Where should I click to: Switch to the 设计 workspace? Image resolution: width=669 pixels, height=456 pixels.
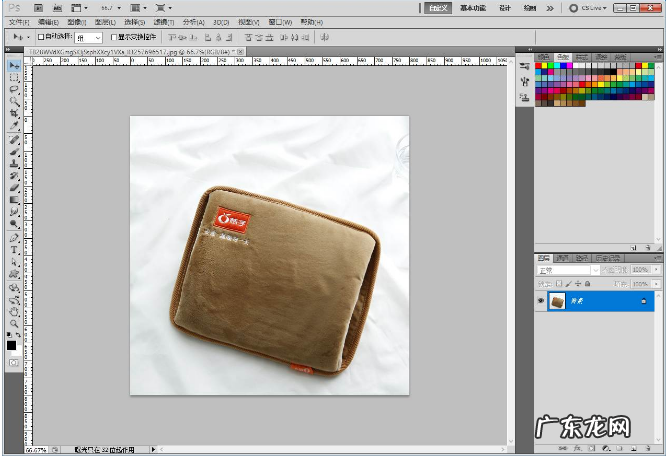tap(505, 7)
